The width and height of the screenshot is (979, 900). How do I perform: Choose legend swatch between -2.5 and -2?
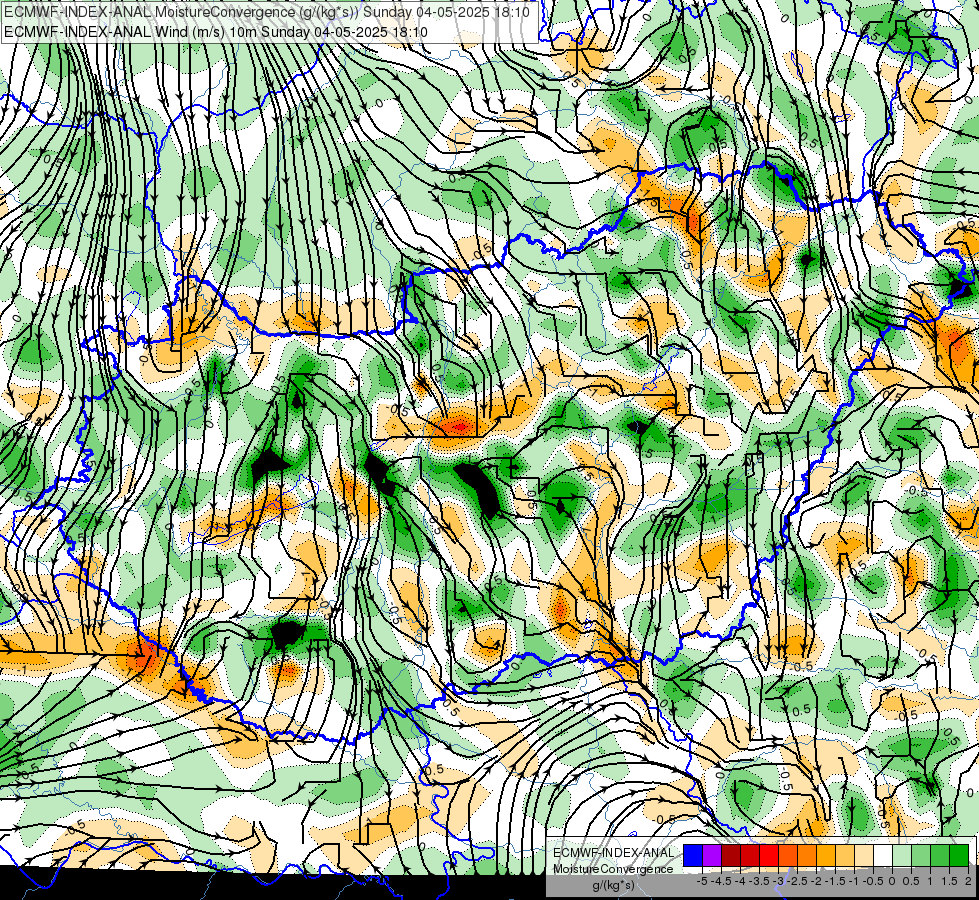(x=807, y=855)
